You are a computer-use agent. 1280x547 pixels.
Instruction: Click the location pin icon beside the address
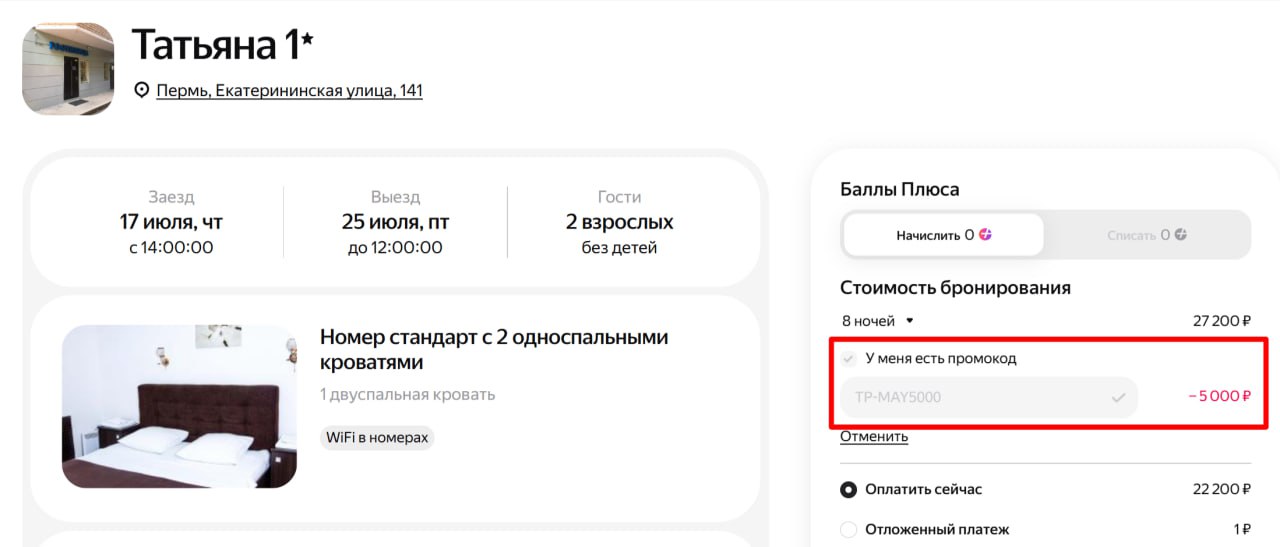[141, 91]
